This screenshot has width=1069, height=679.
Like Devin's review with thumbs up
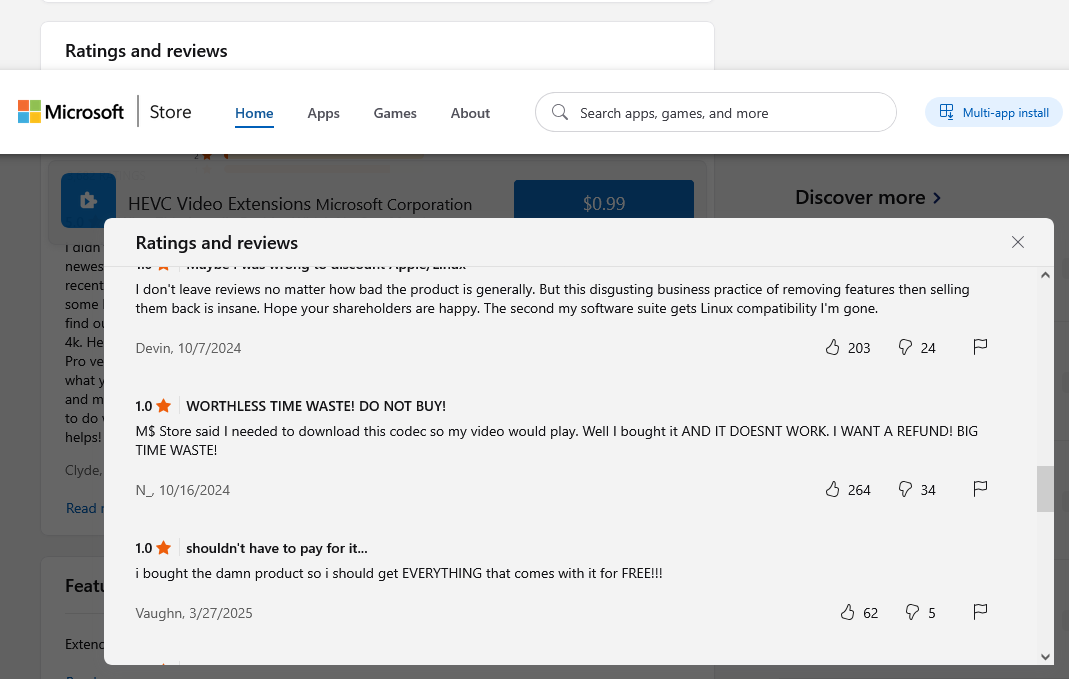click(x=832, y=348)
